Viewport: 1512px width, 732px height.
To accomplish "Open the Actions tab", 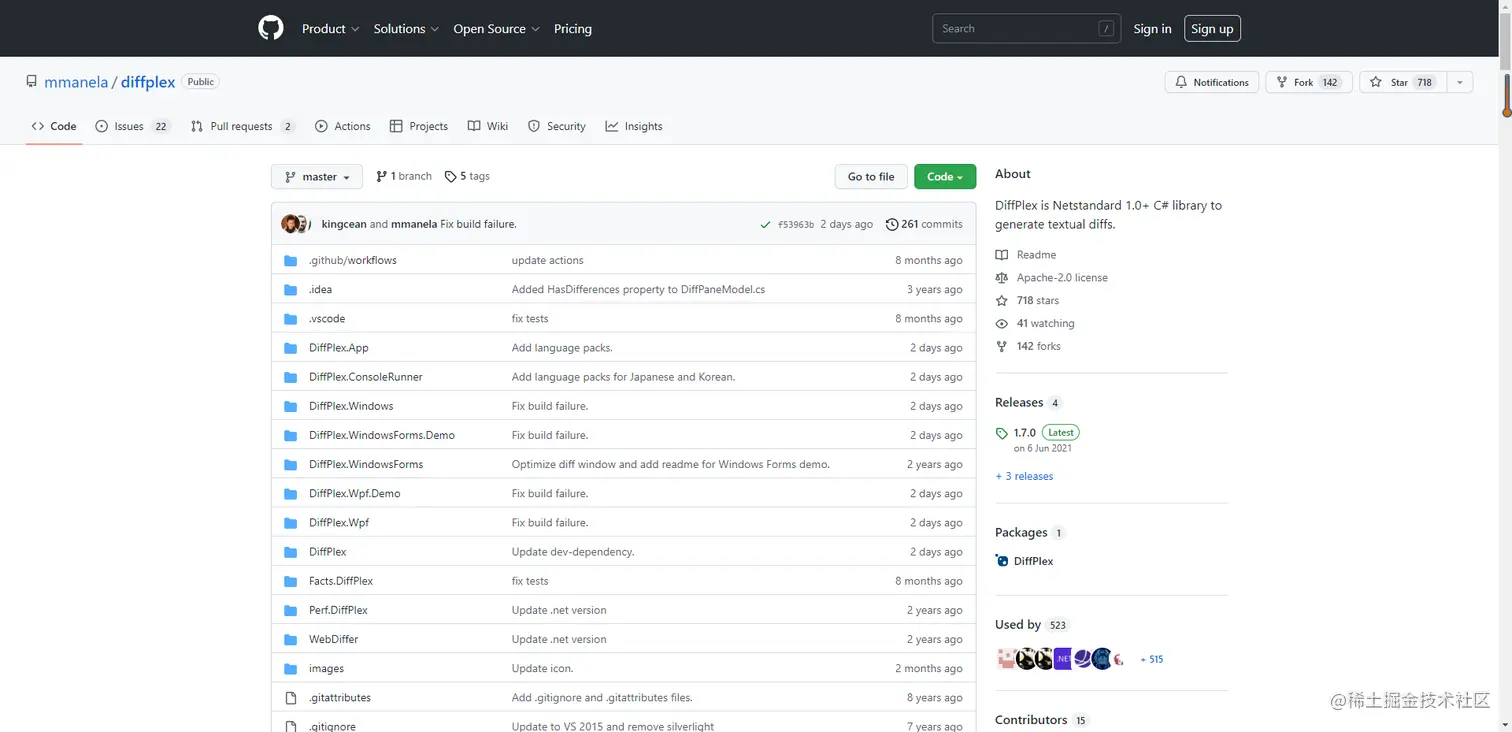I will (343, 126).
